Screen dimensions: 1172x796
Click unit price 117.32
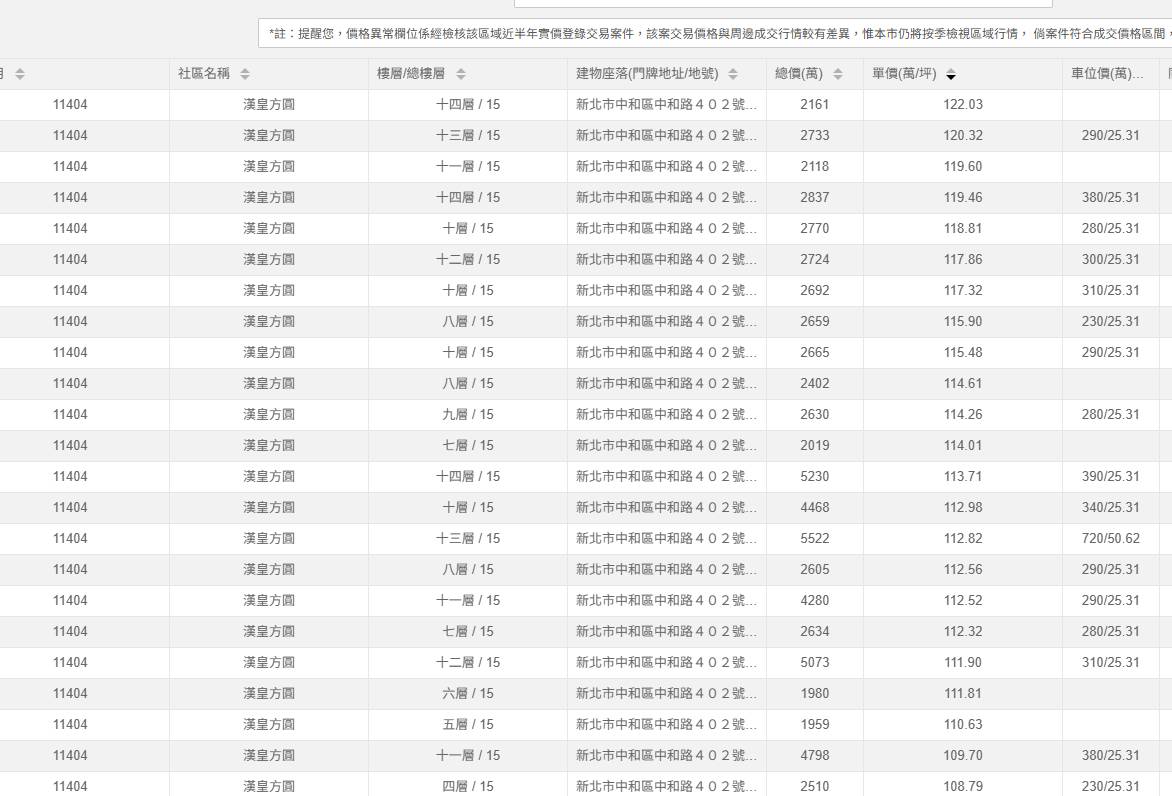pos(963,291)
